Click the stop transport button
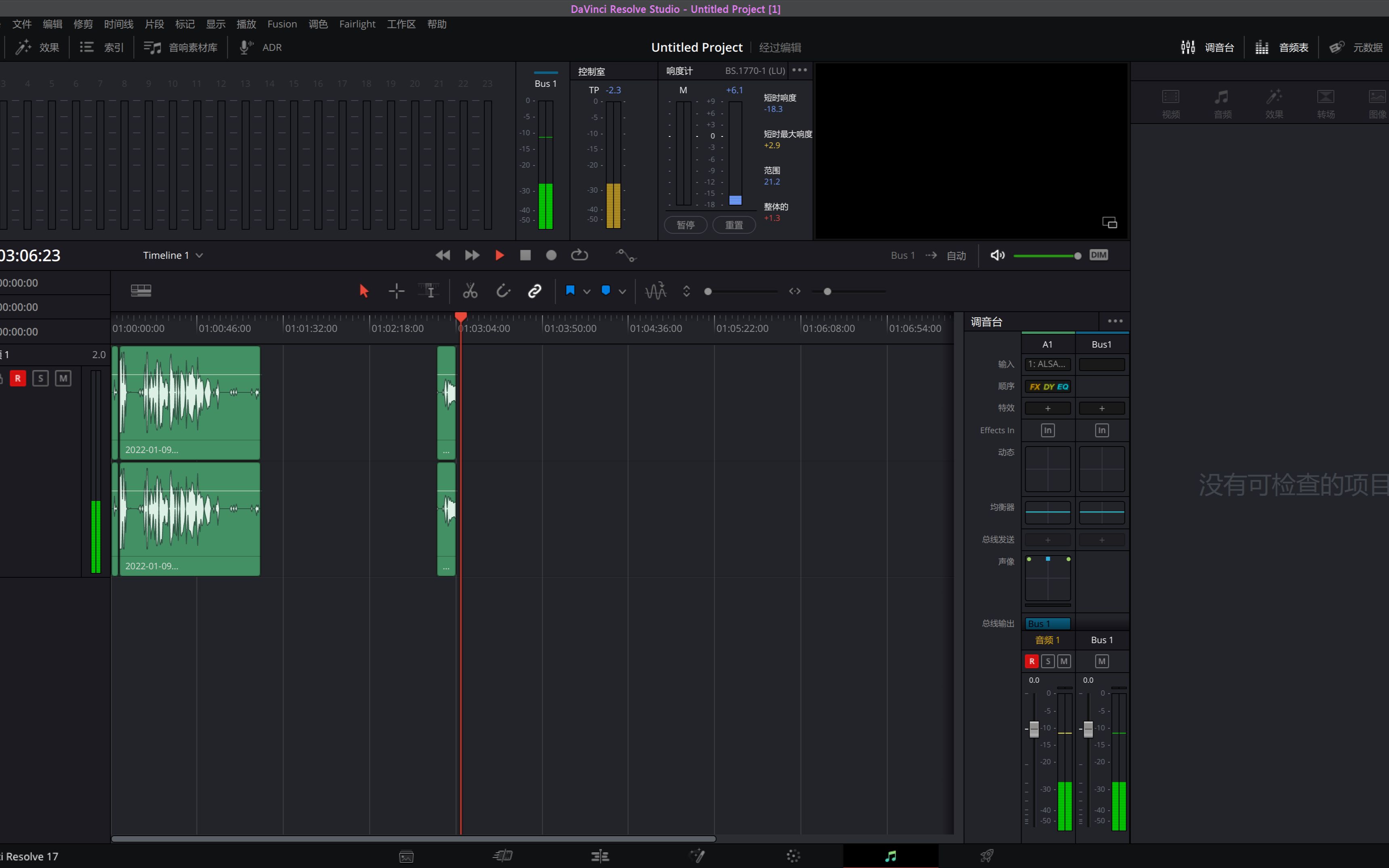 click(x=525, y=255)
